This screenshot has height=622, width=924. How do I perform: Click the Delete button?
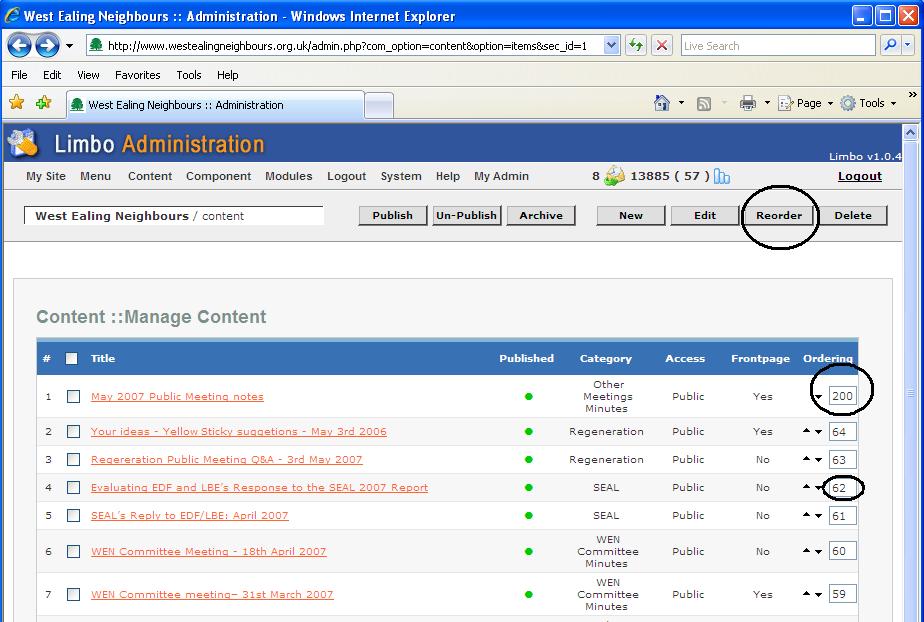[x=853, y=216]
